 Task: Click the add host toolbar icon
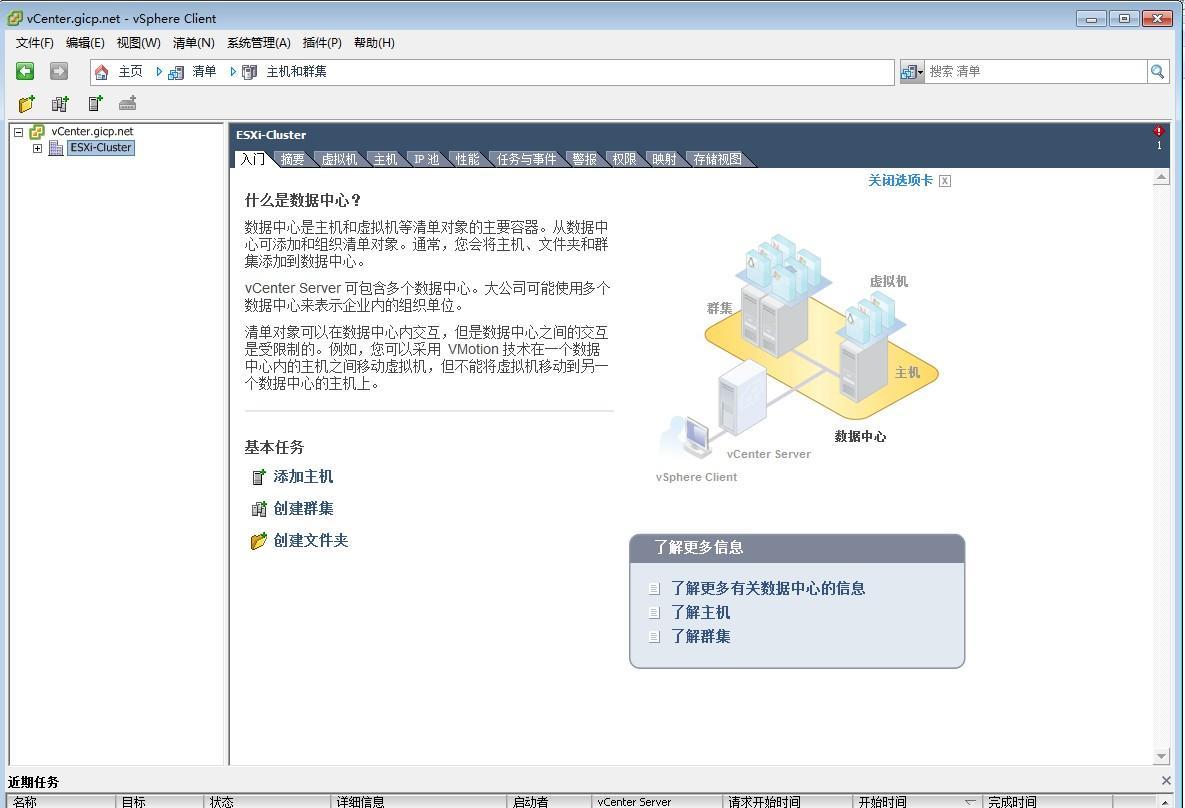click(x=95, y=104)
